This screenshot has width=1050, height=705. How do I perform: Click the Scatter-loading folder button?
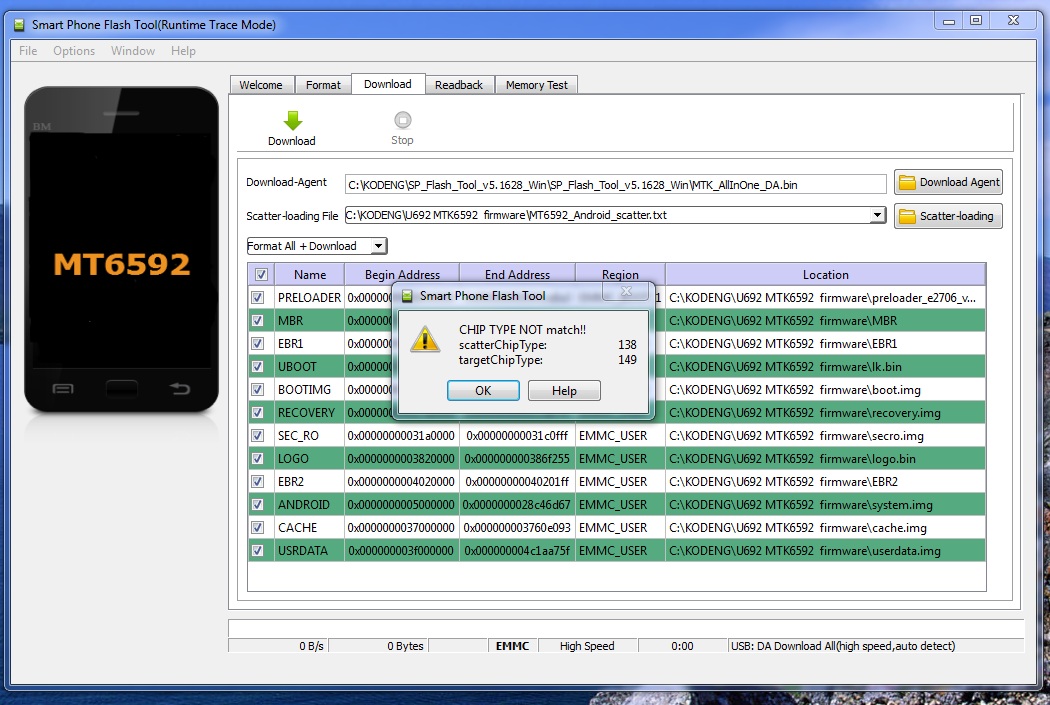coord(948,216)
